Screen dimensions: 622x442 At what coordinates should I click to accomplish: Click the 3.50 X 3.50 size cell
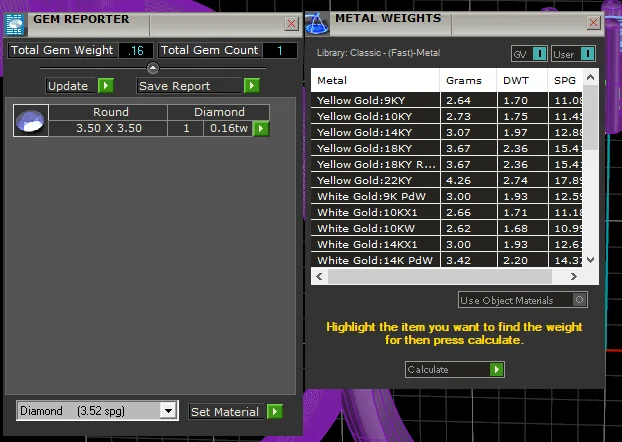pyautogui.click(x=109, y=129)
